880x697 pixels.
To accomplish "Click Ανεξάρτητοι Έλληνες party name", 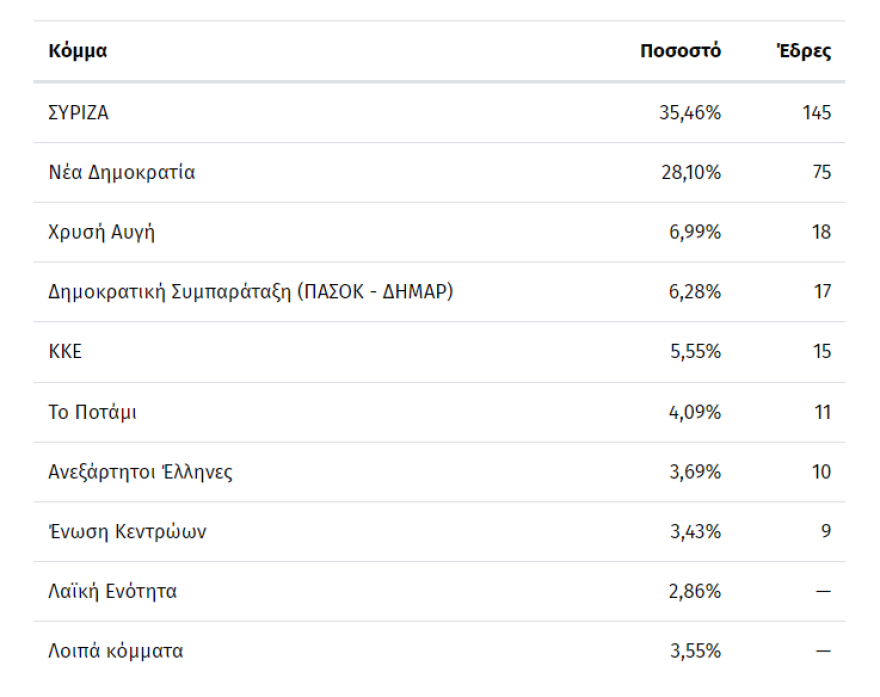I will (x=141, y=472).
